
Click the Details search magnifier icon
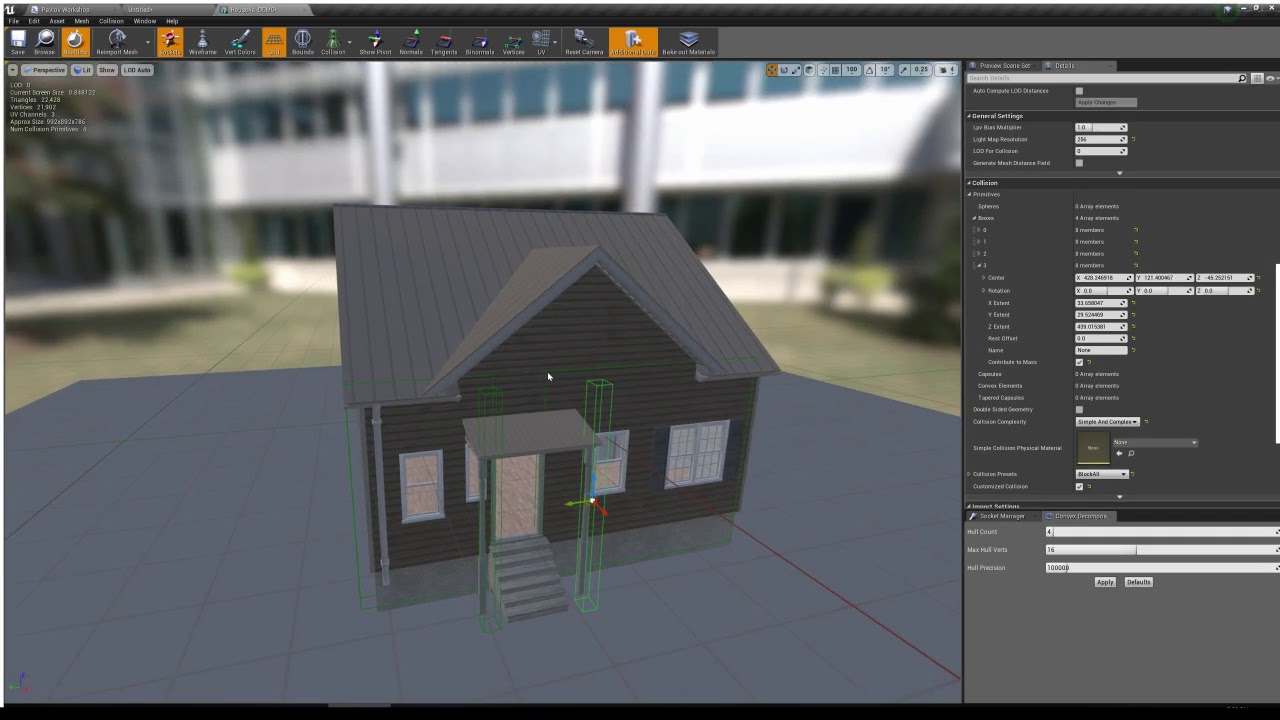[x=1243, y=78]
